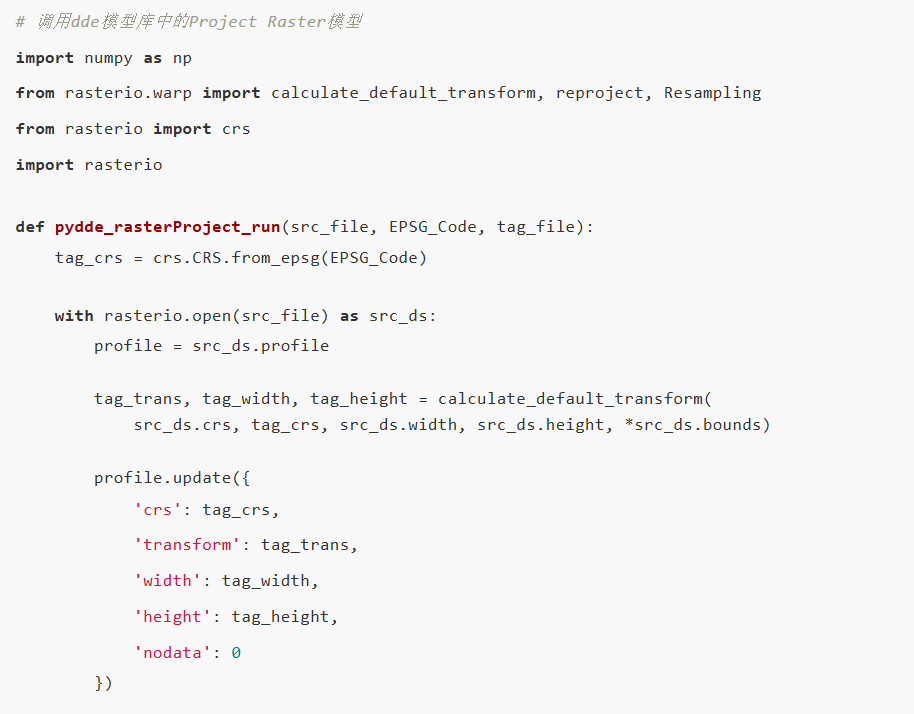Click 'Resampling' in the import line
The height and width of the screenshot is (714, 914).
(x=712, y=93)
